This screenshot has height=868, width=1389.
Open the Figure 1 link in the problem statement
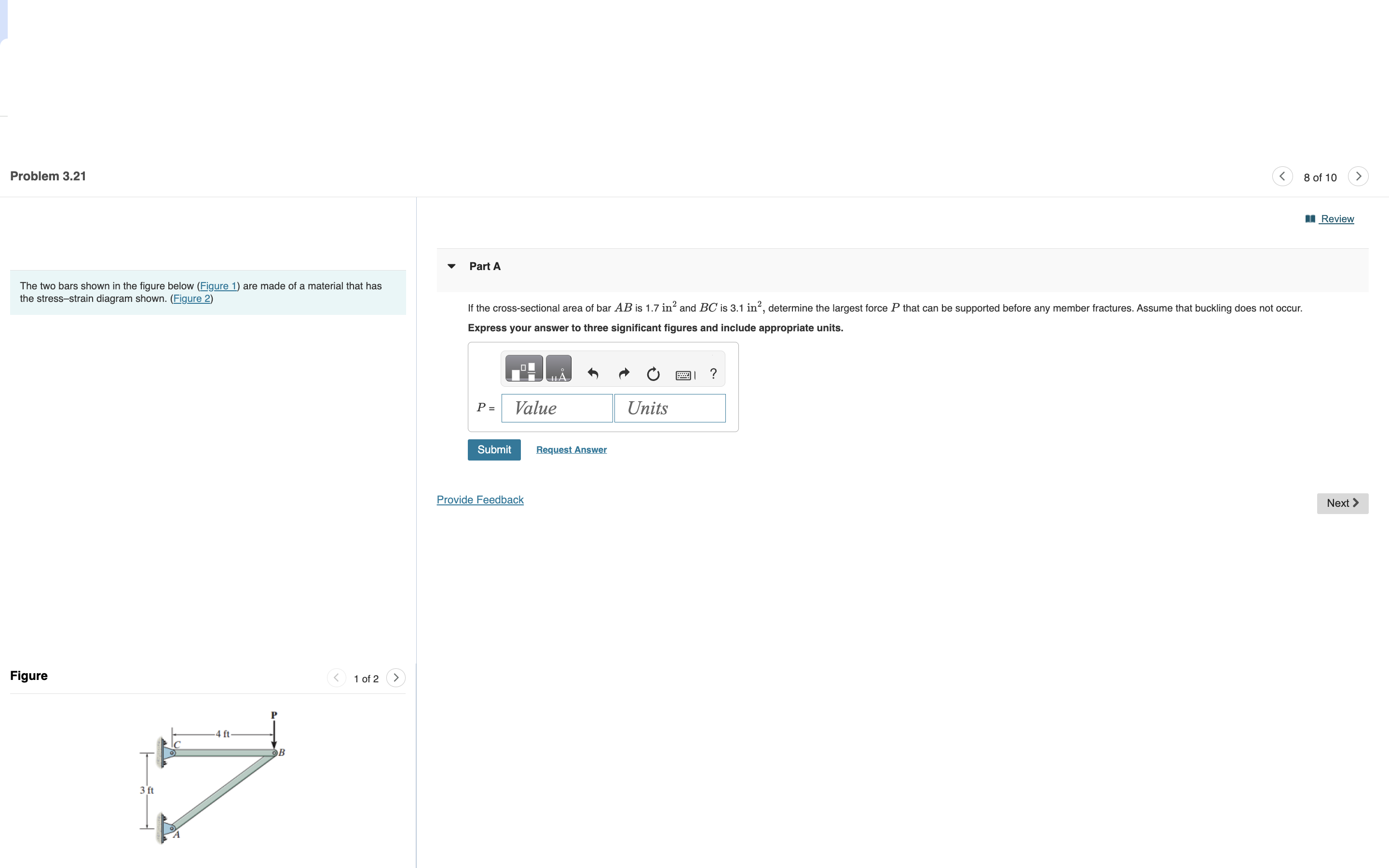pos(218,285)
